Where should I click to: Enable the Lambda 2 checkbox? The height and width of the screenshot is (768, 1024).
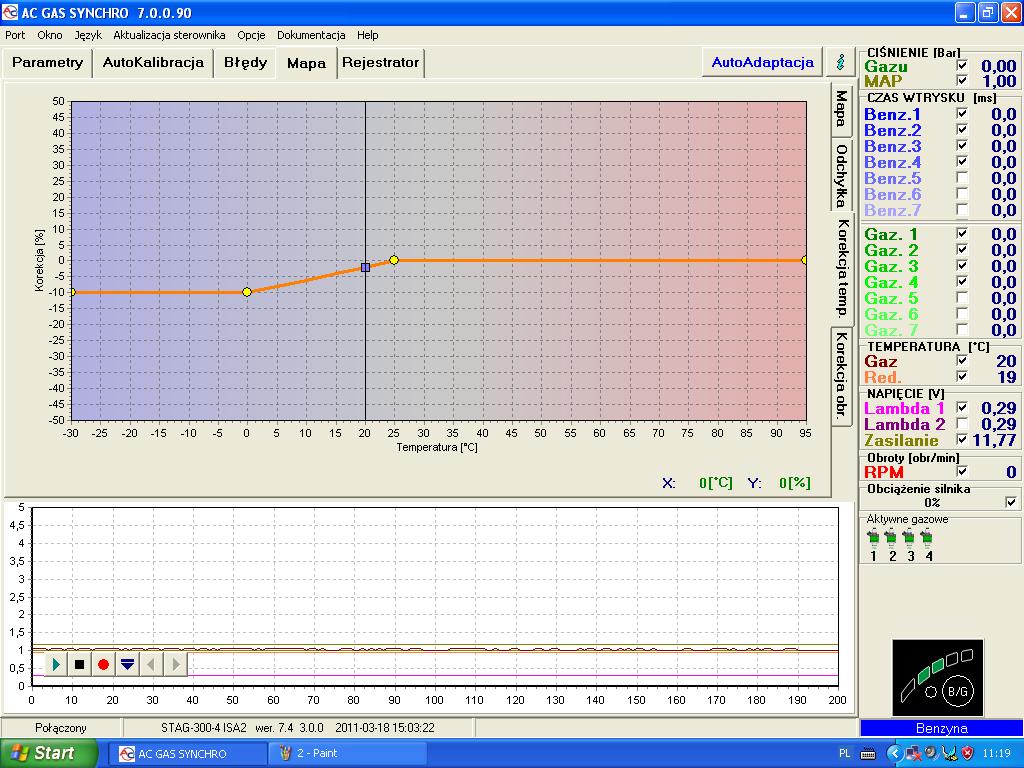click(x=961, y=423)
